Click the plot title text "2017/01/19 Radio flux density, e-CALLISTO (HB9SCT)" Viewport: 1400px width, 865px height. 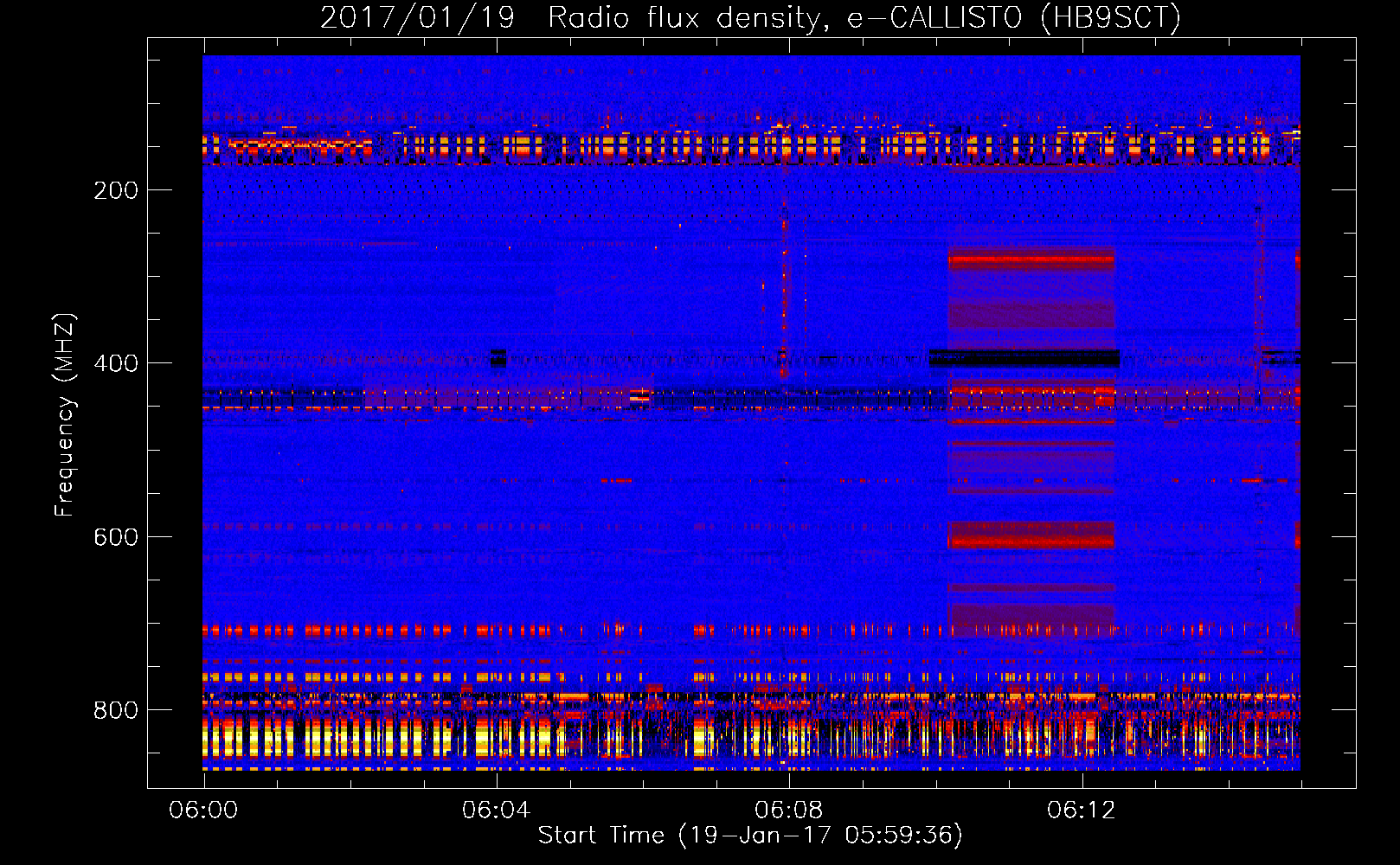click(750, 17)
